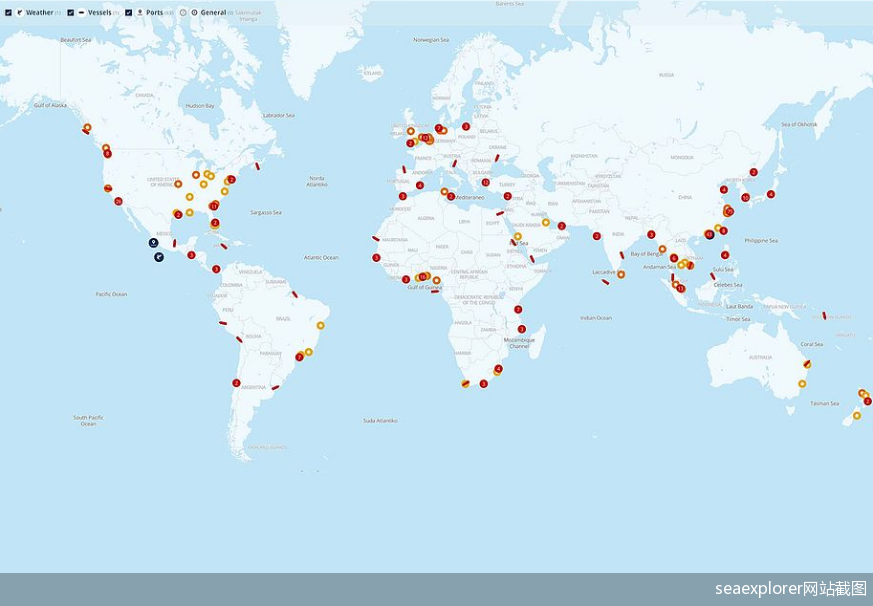The width and height of the screenshot is (873, 606).
Task: Click the Mozambique Channel map label
Action: coord(519,343)
